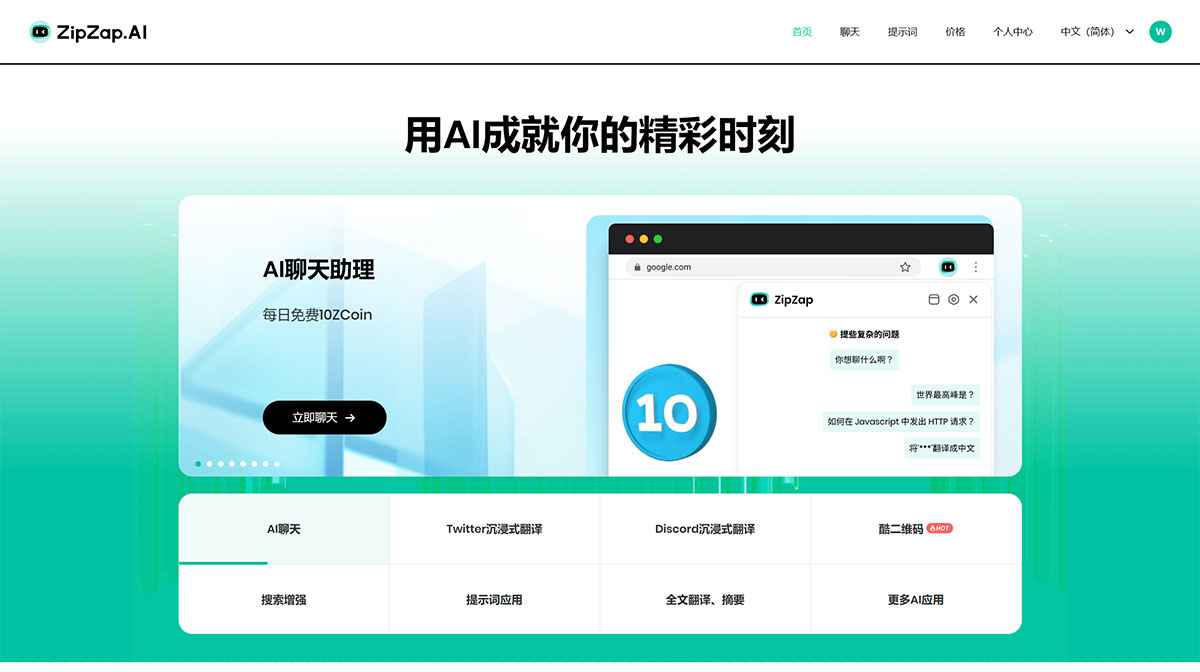The image size is (1200, 672).
Task: Click the bookmark star in the mock browser
Action: (905, 267)
